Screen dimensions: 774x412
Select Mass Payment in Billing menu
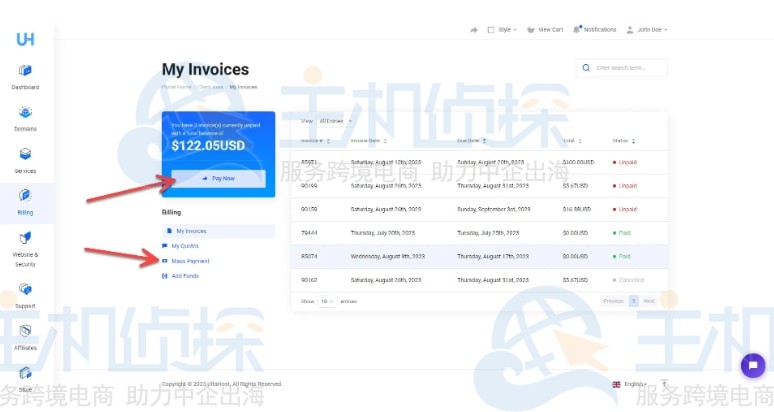click(x=186, y=261)
